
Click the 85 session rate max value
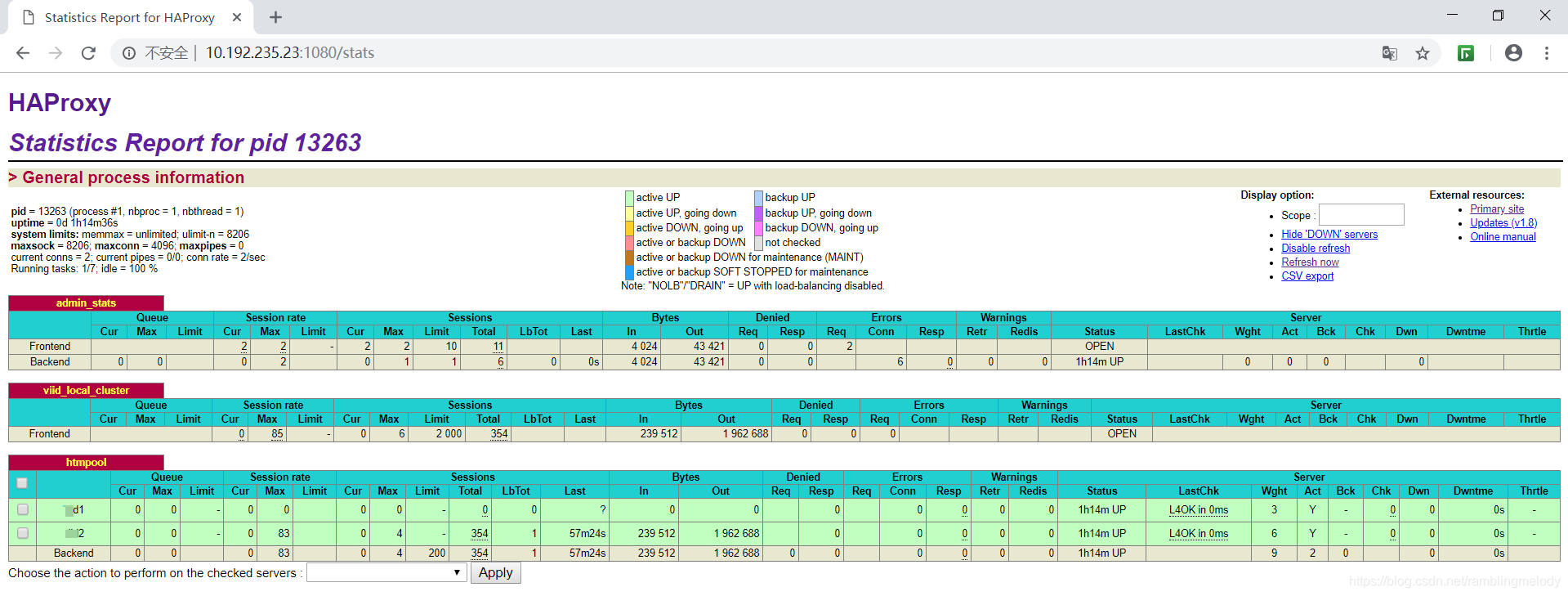point(277,434)
